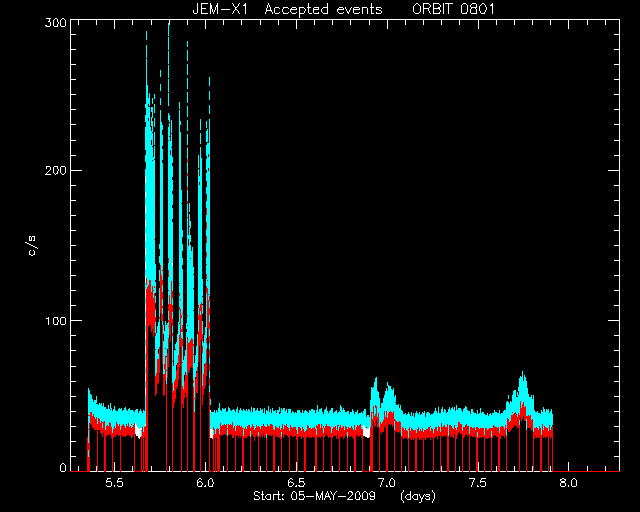The width and height of the screenshot is (640, 512).
Task: Click the 8.0 x-axis tick label
Action: tap(568, 483)
